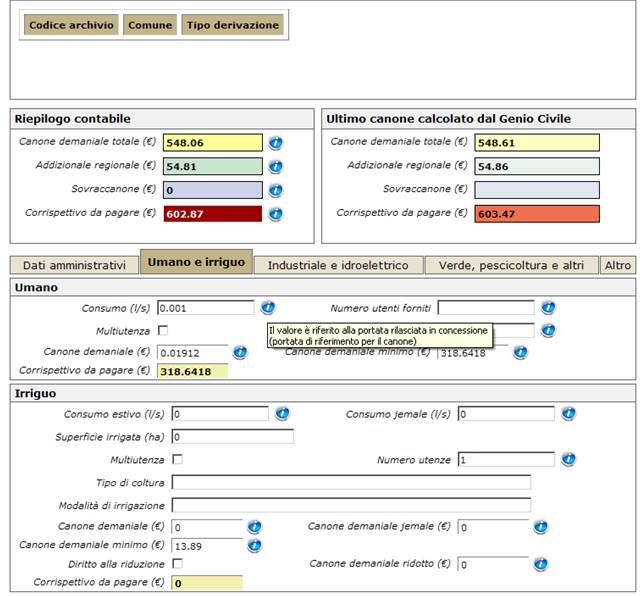Viewport: 640px width, 596px height.
Task: Click green Addizionale regionale 54.81 field
Action: [x=213, y=166]
